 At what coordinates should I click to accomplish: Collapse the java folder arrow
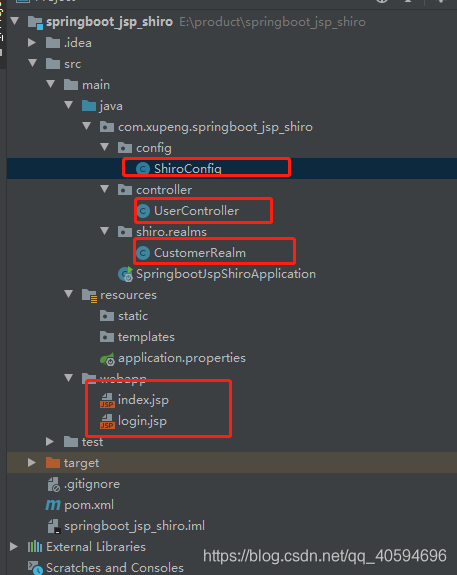[69, 105]
